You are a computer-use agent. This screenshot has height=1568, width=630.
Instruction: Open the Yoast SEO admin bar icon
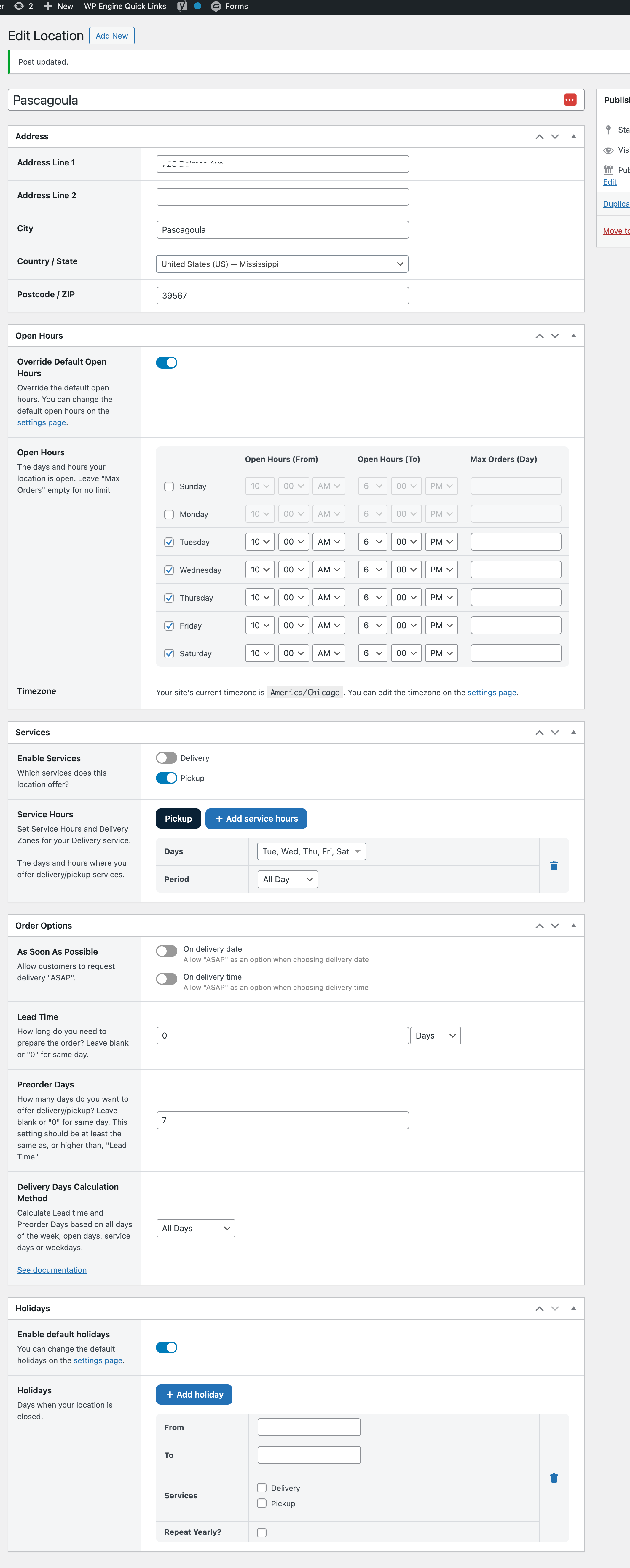coord(182,6)
